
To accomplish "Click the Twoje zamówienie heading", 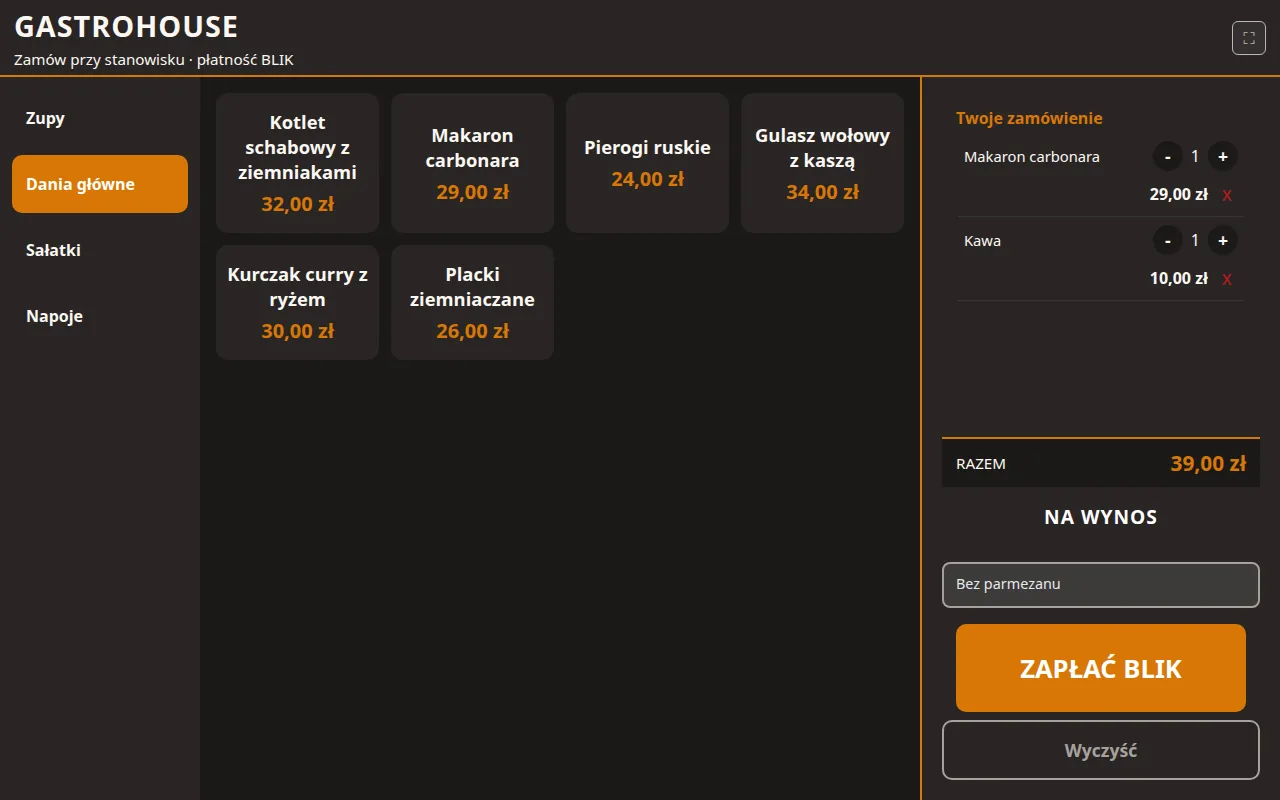I will [x=1029, y=118].
